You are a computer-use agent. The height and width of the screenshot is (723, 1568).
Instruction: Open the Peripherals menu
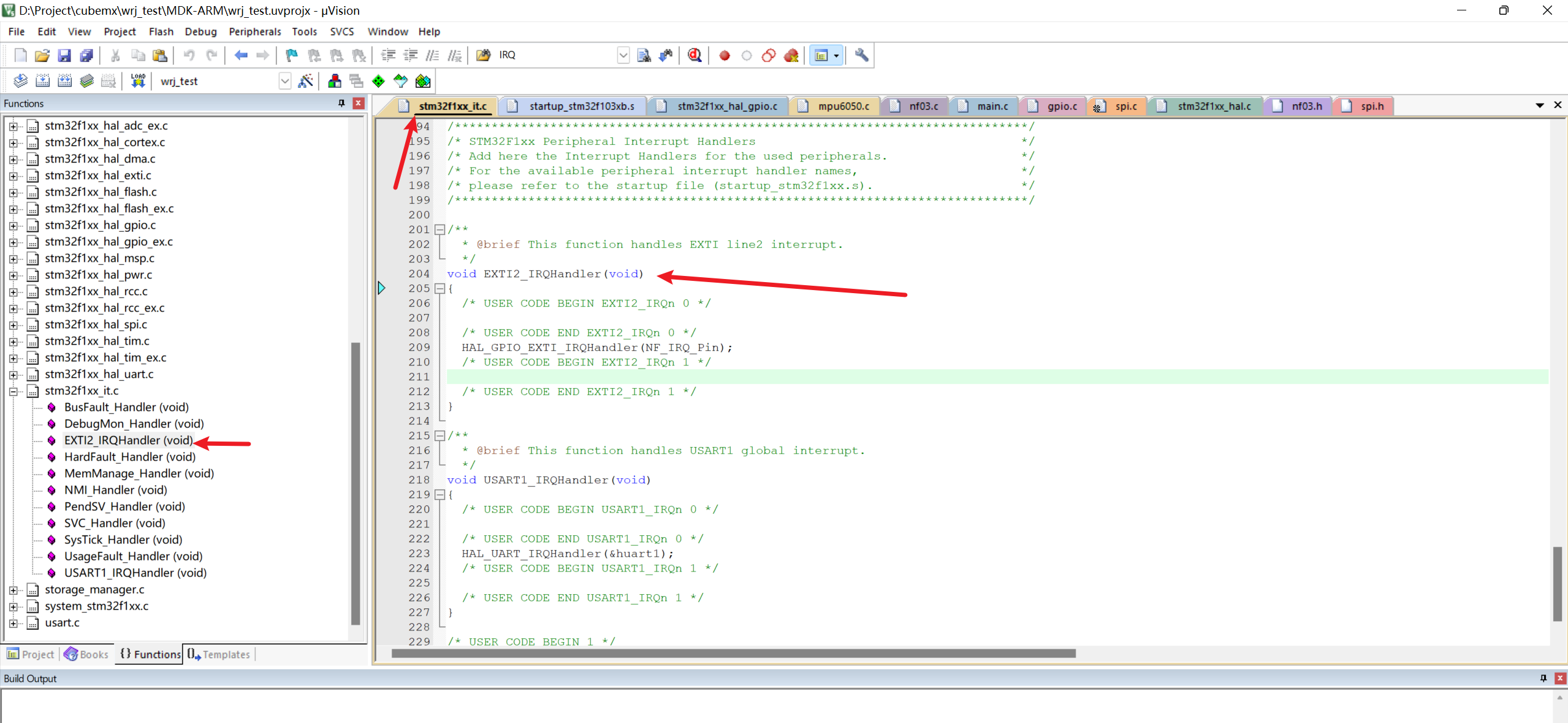click(x=255, y=31)
